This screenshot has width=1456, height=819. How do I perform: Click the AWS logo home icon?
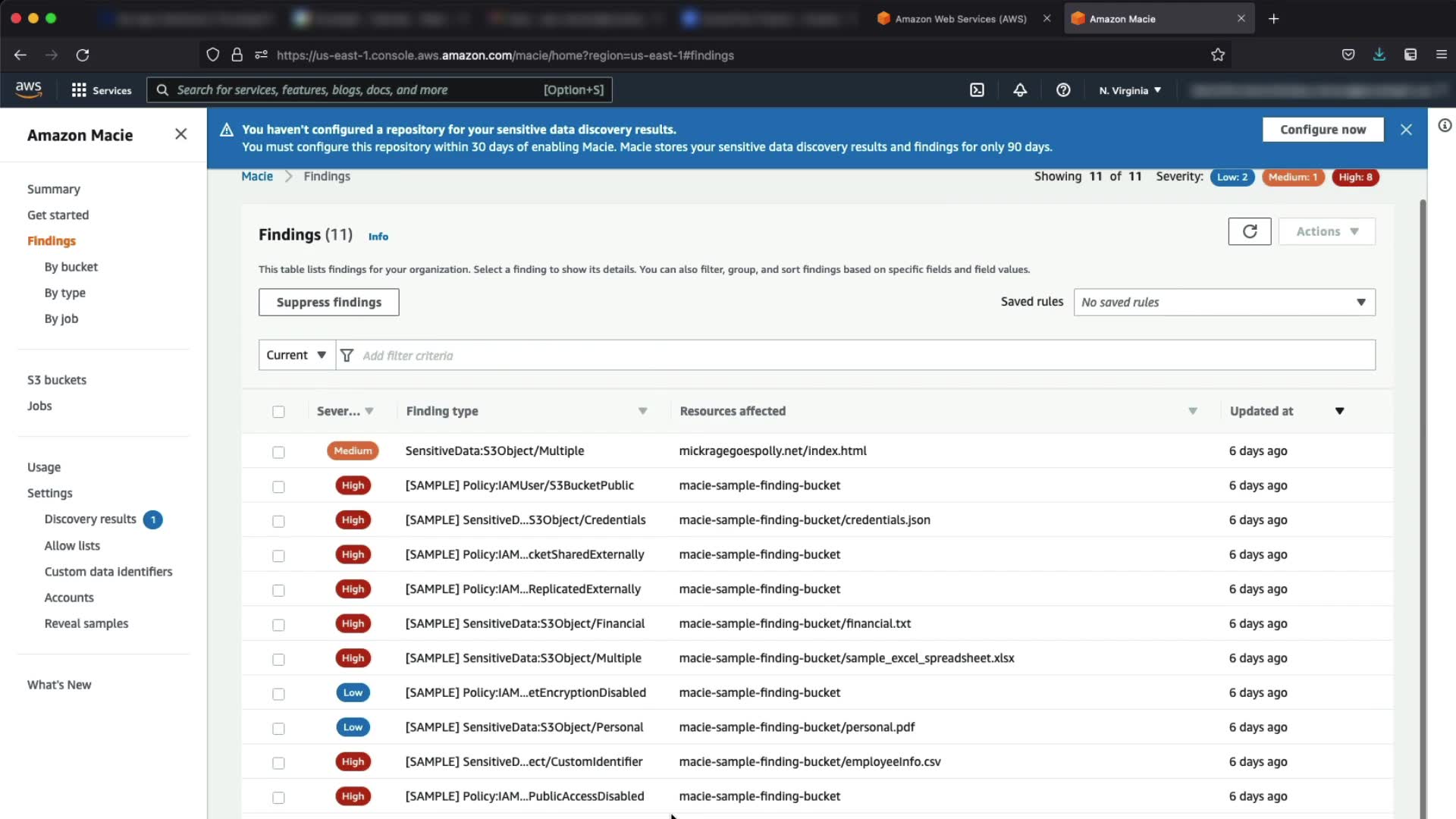(29, 89)
